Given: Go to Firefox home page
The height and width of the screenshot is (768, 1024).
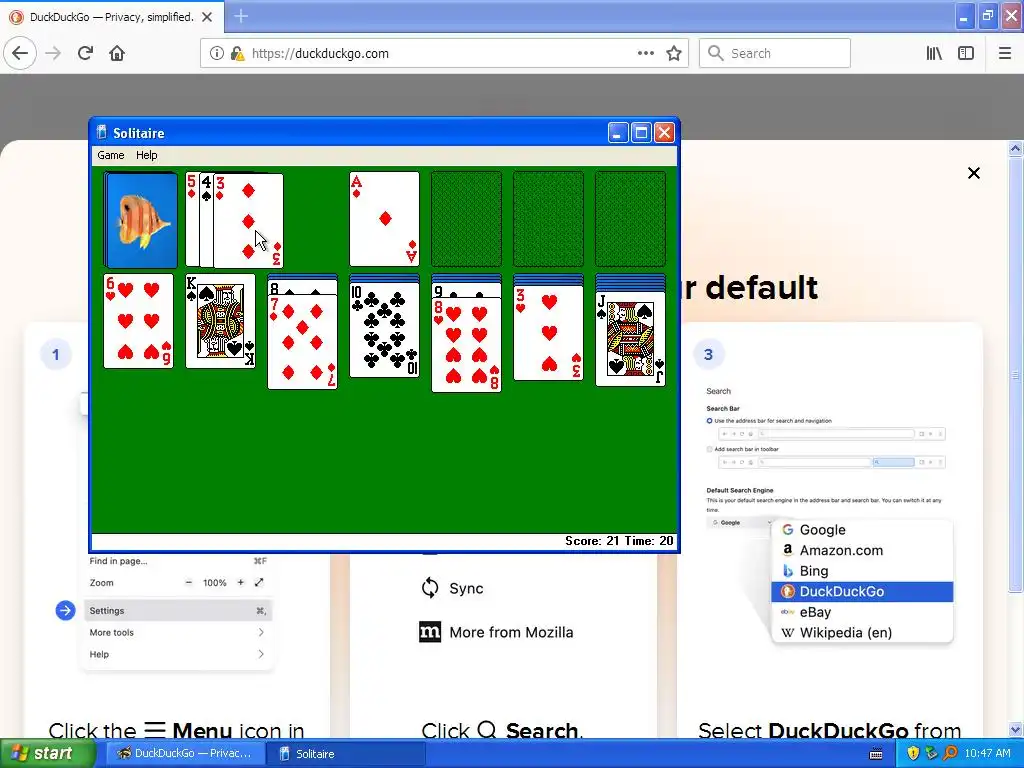Looking at the screenshot, I should 117,53.
